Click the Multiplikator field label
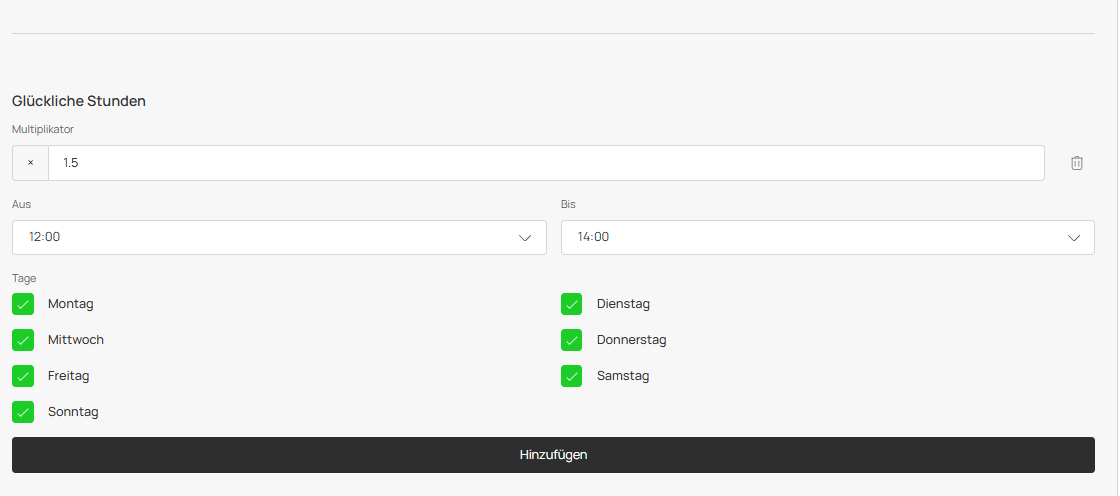This screenshot has width=1120, height=496. [x=43, y=129]
